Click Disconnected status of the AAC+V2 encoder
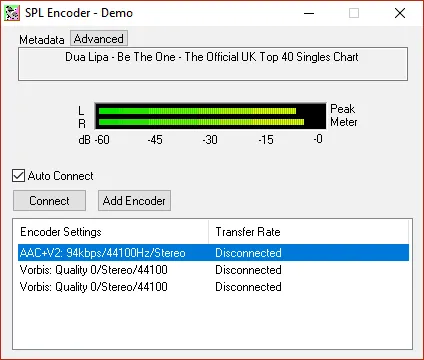424x360 pixels. pos(248,253)
